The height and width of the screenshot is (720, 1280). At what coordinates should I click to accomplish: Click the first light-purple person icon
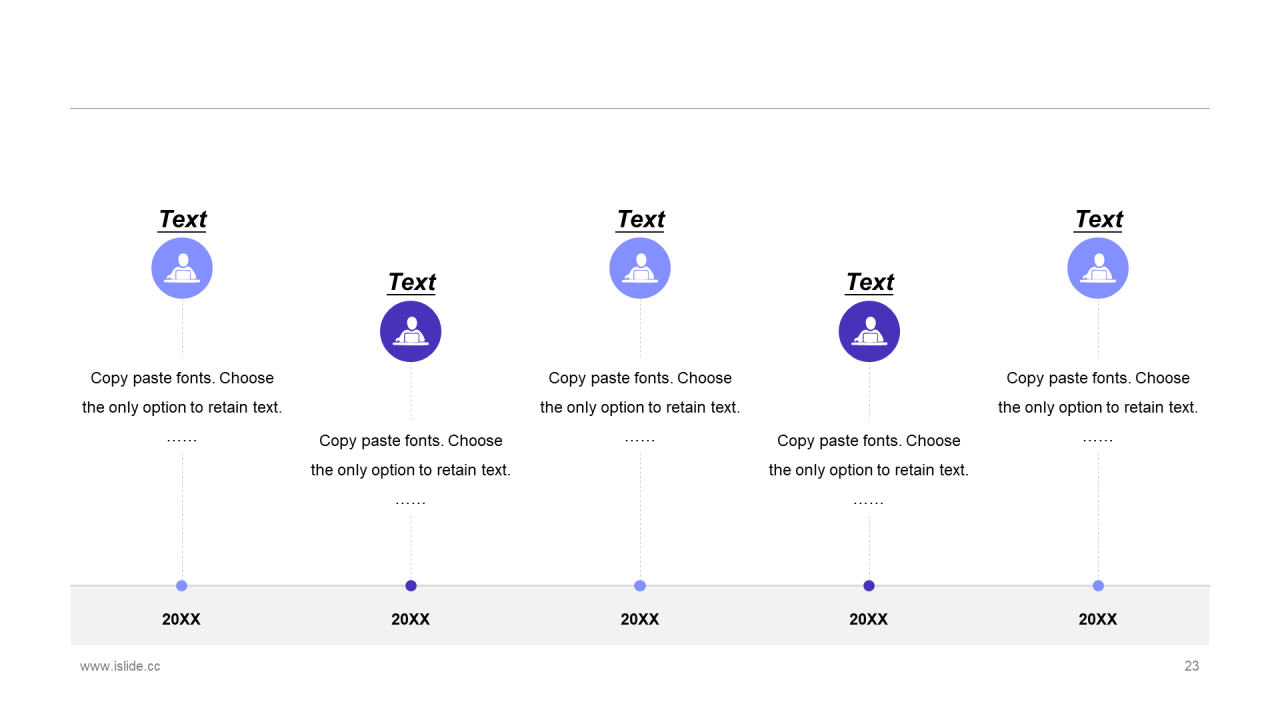tap(182, 268)
